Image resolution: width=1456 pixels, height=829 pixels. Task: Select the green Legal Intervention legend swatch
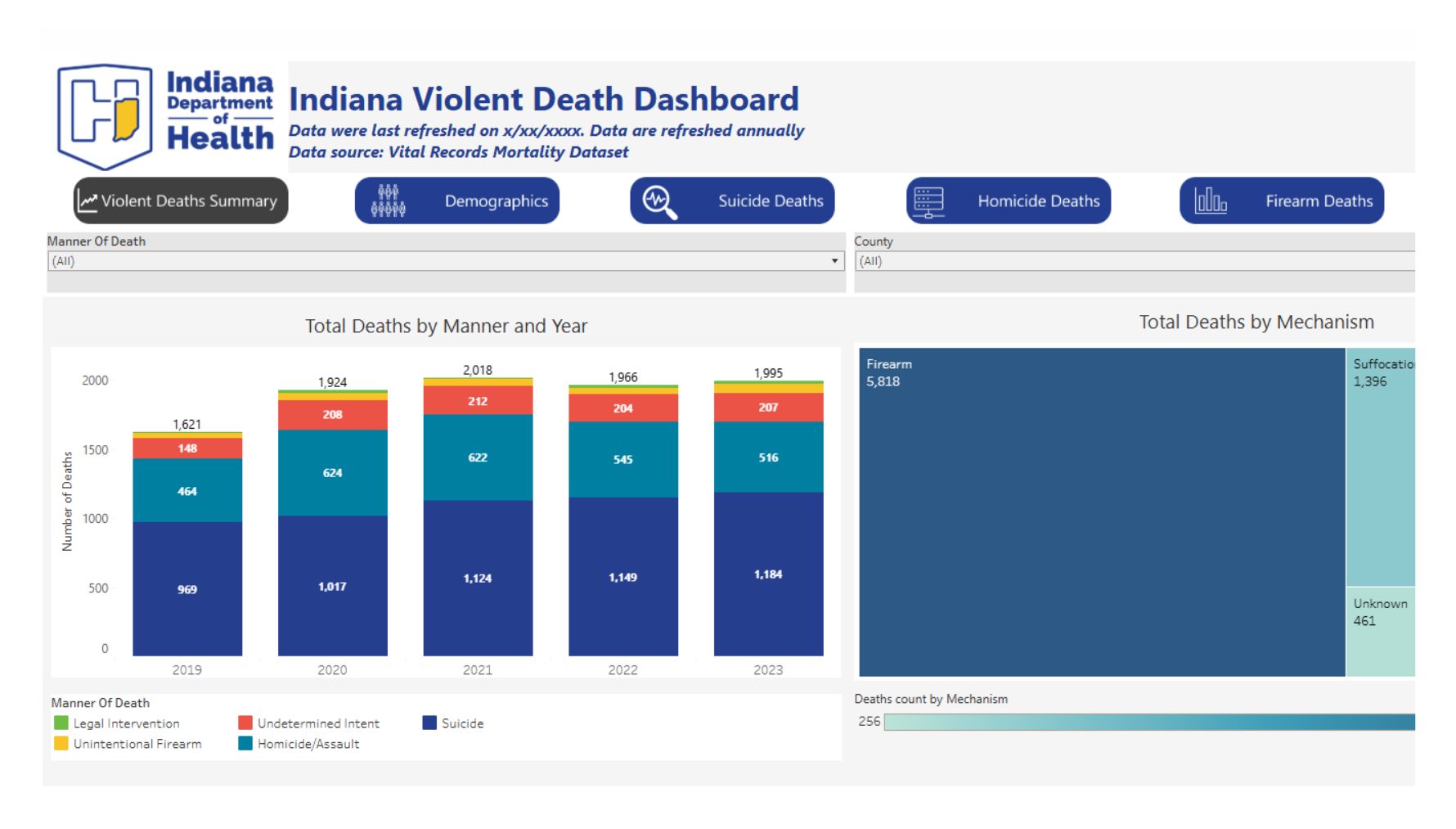click(x=61, y=723)
